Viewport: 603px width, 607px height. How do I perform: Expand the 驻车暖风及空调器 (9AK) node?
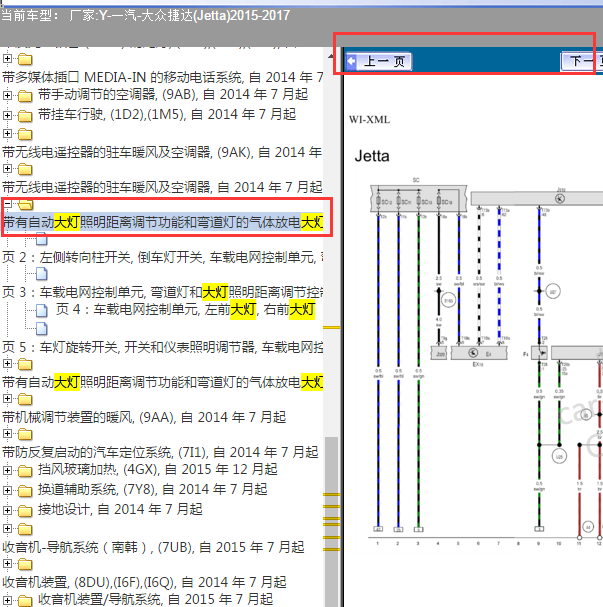click(7, 134)
